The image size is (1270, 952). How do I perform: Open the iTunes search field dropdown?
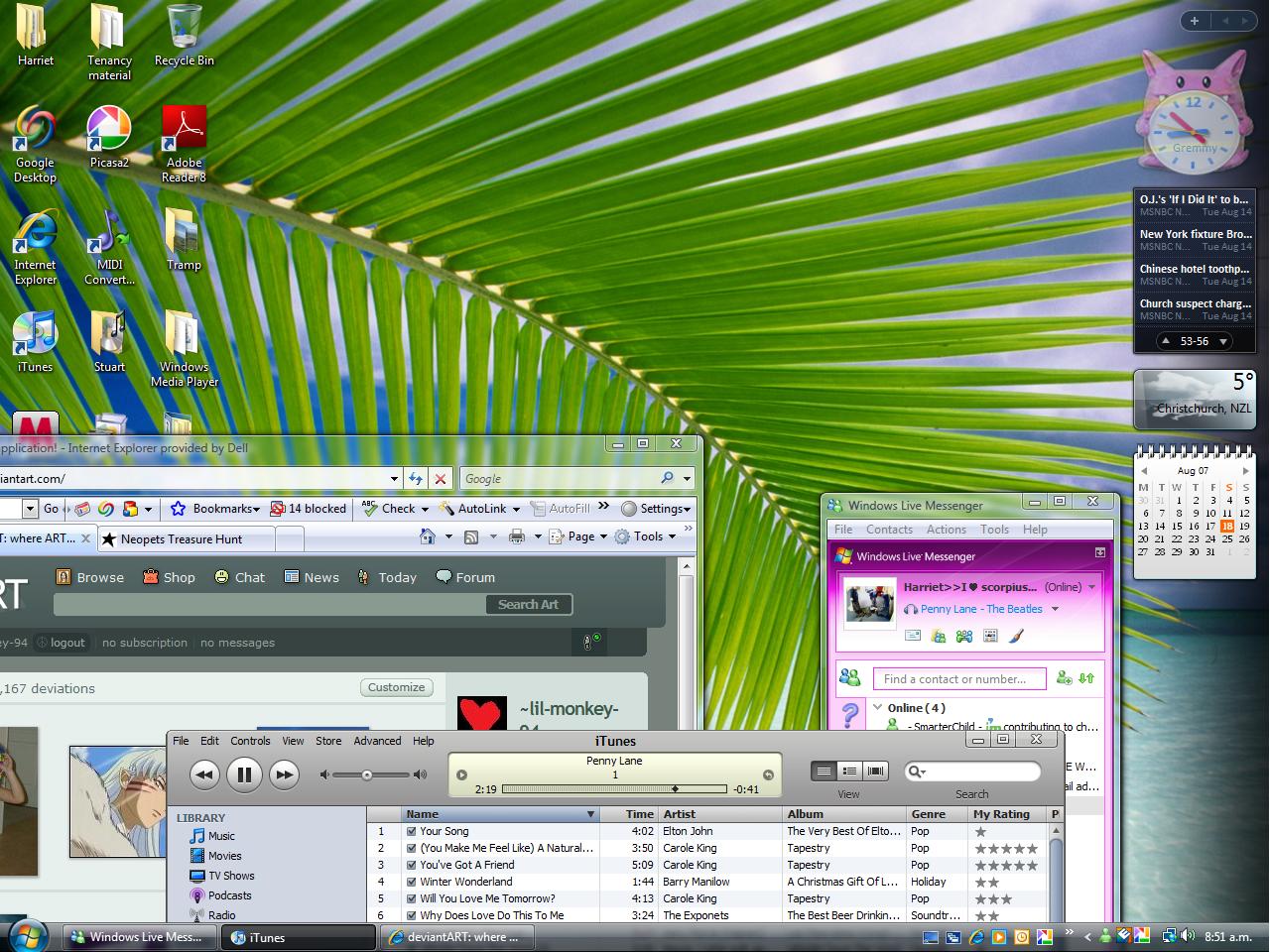pyautogui.click(x=917, y=772)
